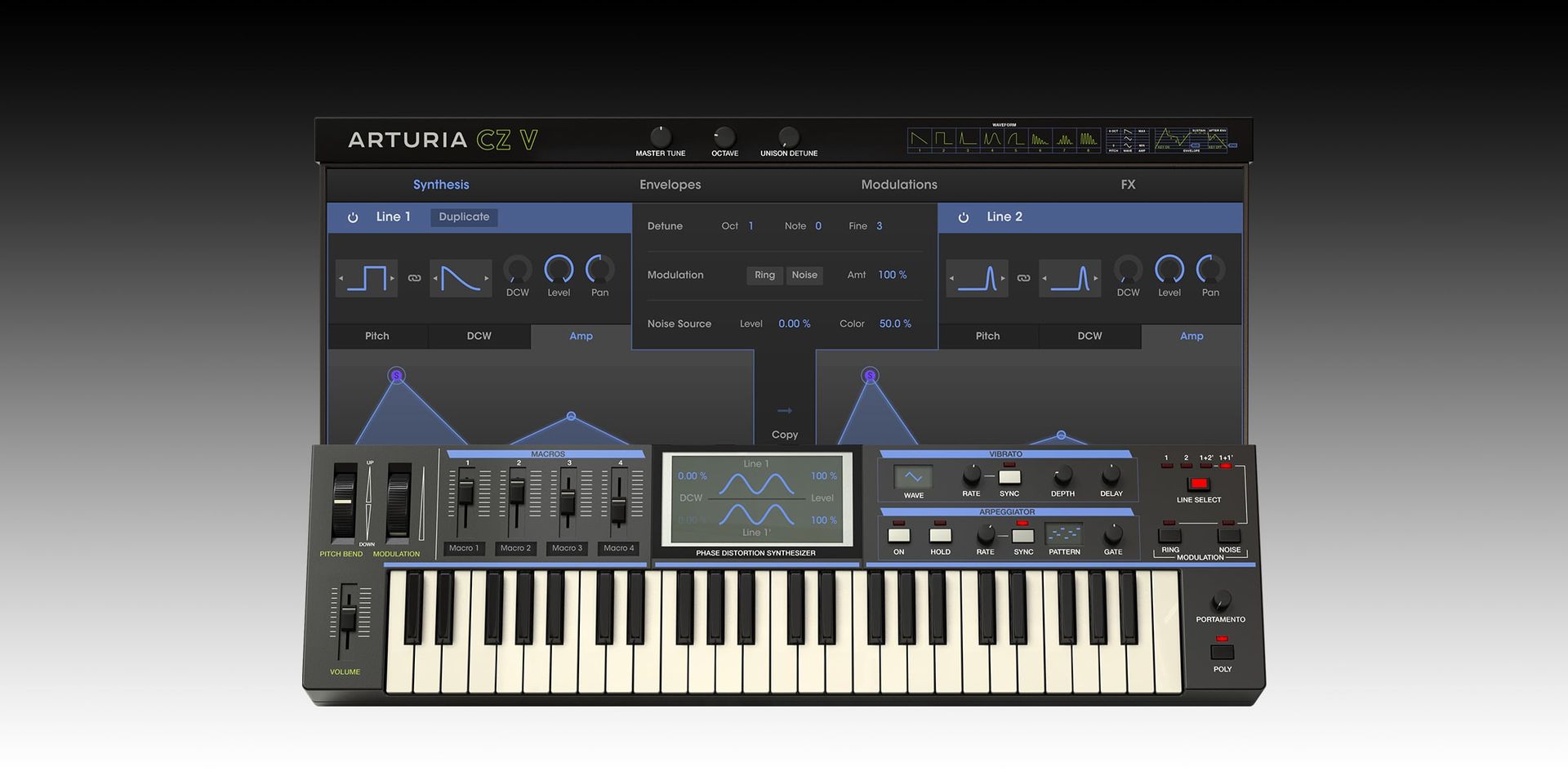Turn the Arpeggiator On
This screenshot has width=1568, height=772.
point(899,535)
